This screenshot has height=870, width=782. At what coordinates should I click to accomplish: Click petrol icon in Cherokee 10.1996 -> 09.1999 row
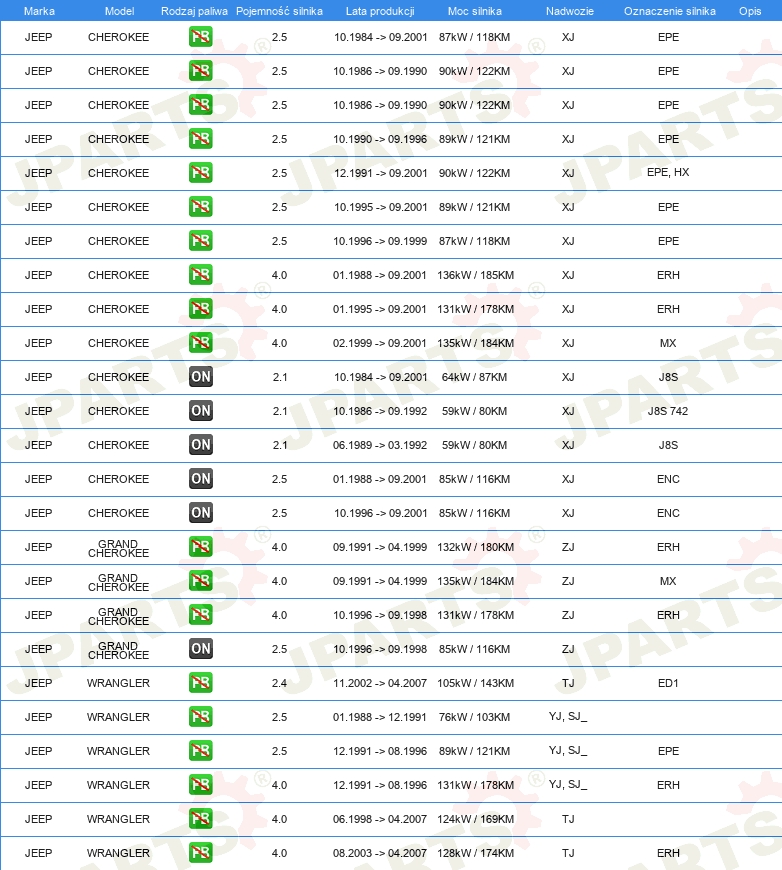pos(200,241)
